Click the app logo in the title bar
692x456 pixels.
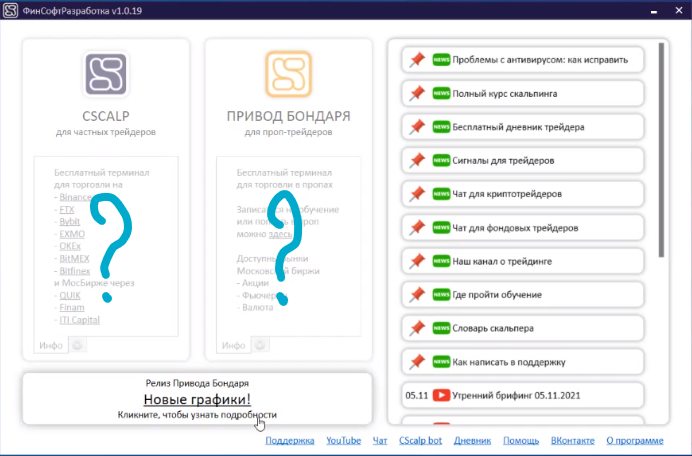pos(10,10)
